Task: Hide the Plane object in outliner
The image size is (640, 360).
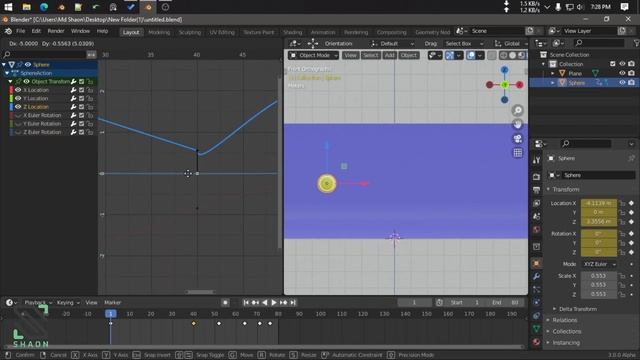Action: coord(622,73)
